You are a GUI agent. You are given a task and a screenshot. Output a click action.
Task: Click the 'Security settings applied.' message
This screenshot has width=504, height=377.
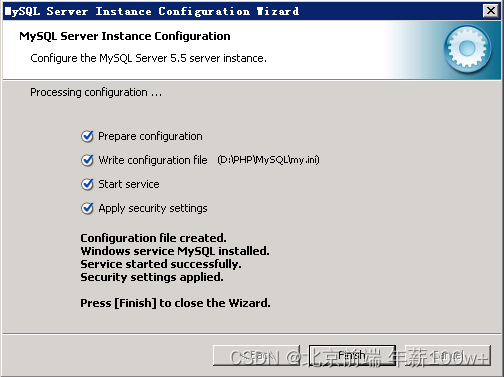(152, 277)
